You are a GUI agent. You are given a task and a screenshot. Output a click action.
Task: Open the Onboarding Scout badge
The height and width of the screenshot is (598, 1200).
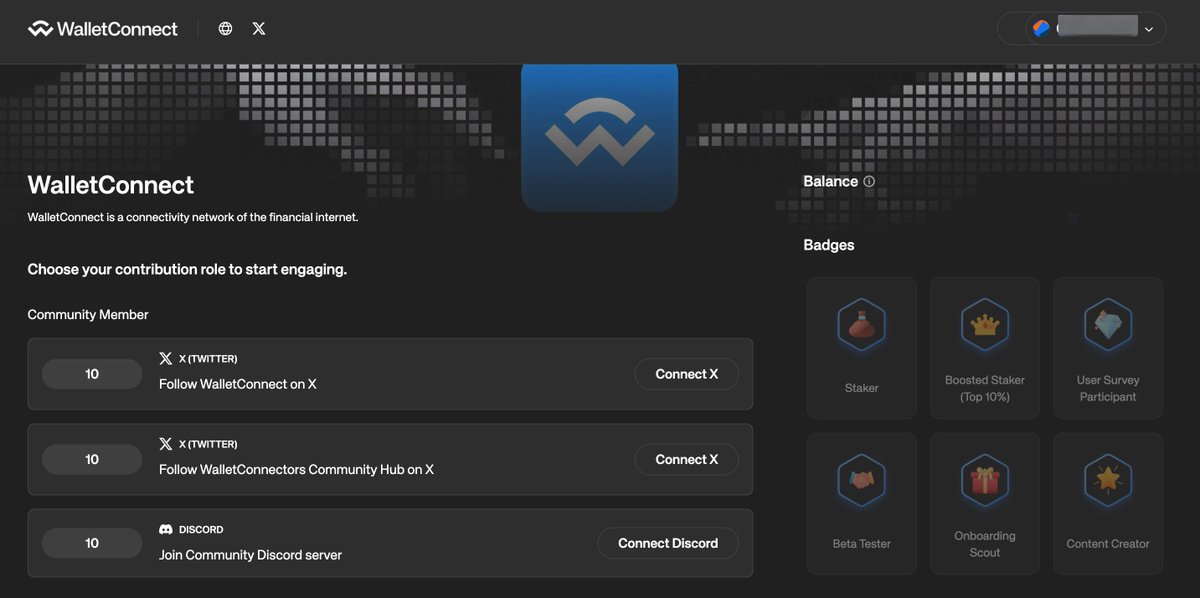(x=984, y=503)
